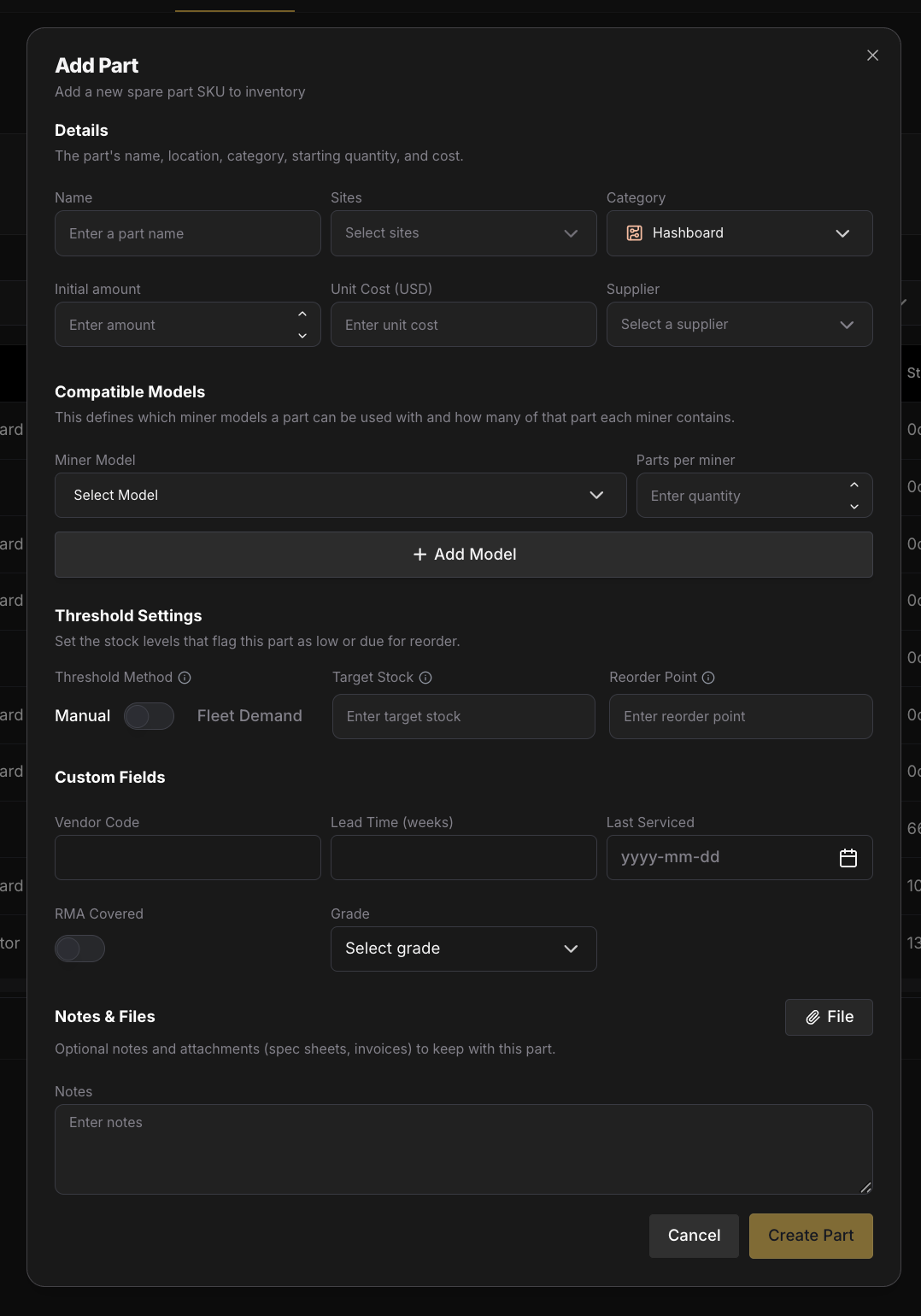Increase the Initial amount value
Viewport: 921px width, 1316px height.
pyautogui.click(x=302, y=314)
